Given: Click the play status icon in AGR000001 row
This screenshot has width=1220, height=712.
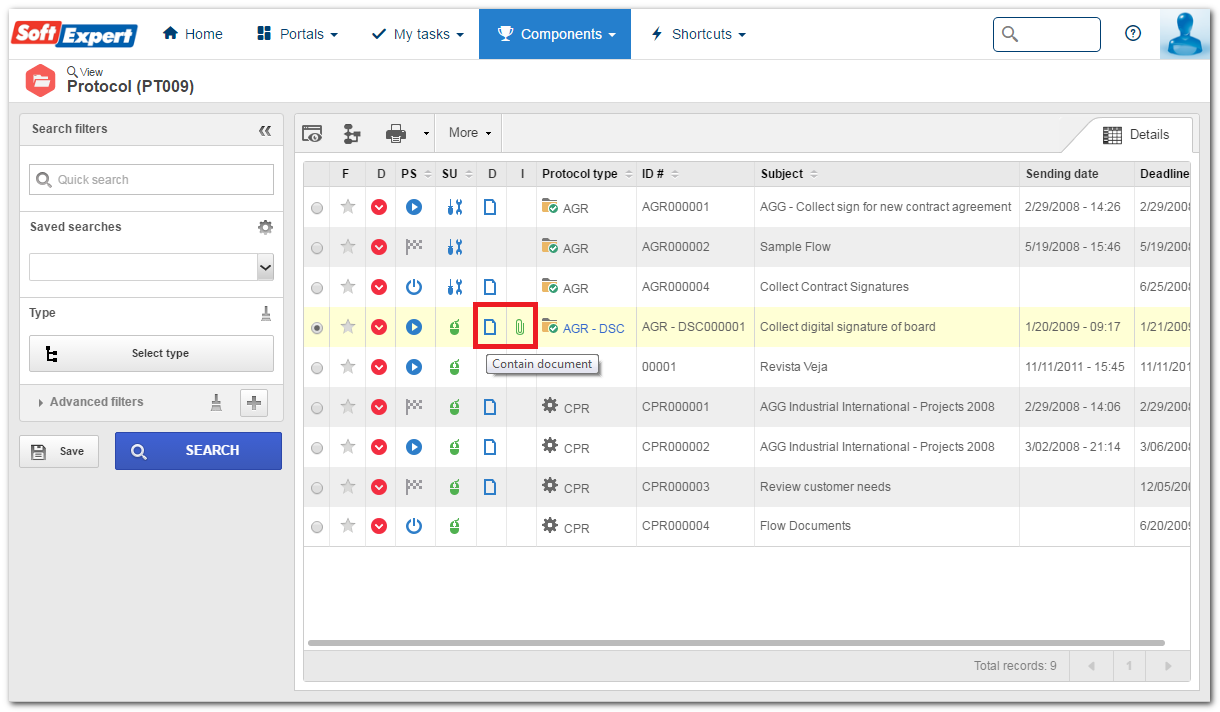Looking at the screenshot, I should click(414, 207).
